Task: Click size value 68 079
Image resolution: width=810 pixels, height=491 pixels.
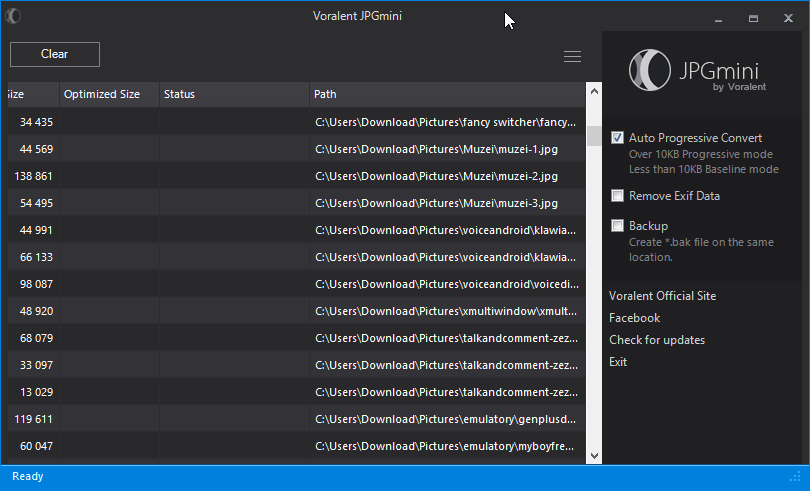Action: (36, 338)
